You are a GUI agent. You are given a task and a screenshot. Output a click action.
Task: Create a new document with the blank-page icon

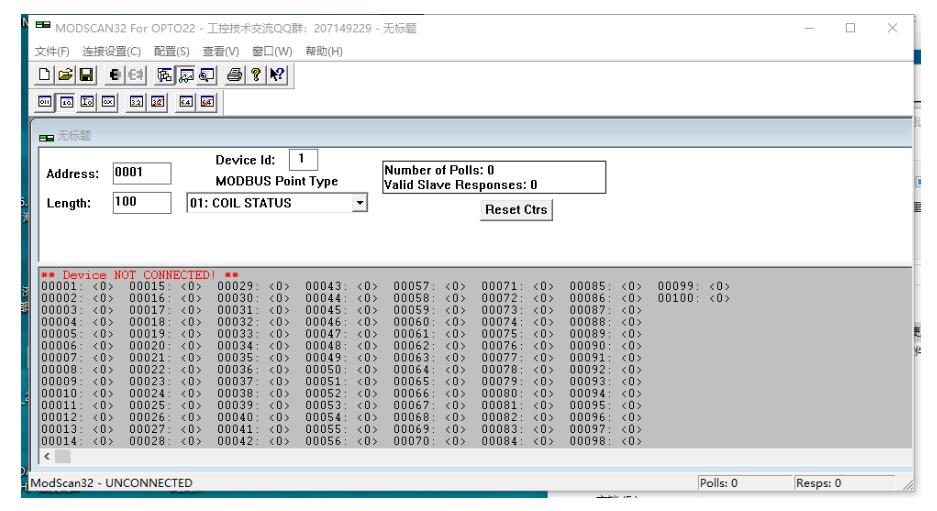point(44,75)
